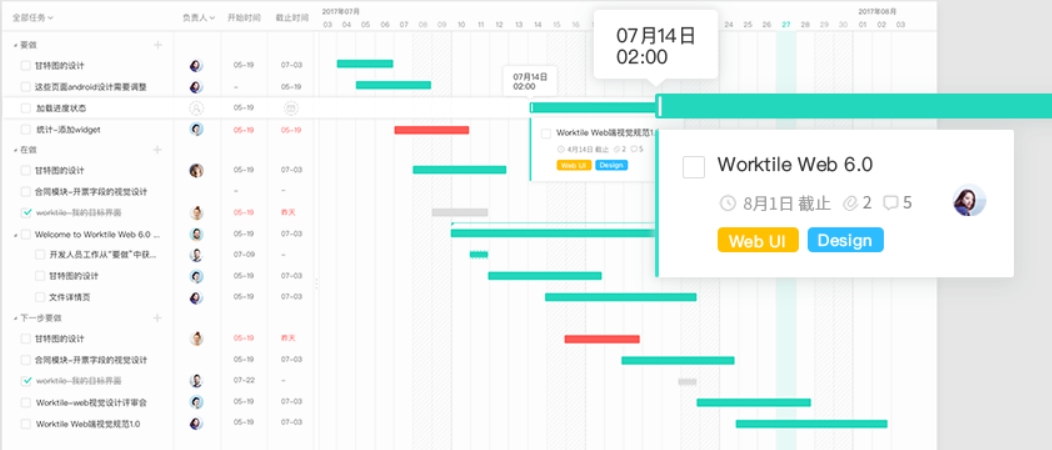Open the 加载进度状态 task name
The height and width of the screenshot is (450, 1052).
click(x=61, y=108)
